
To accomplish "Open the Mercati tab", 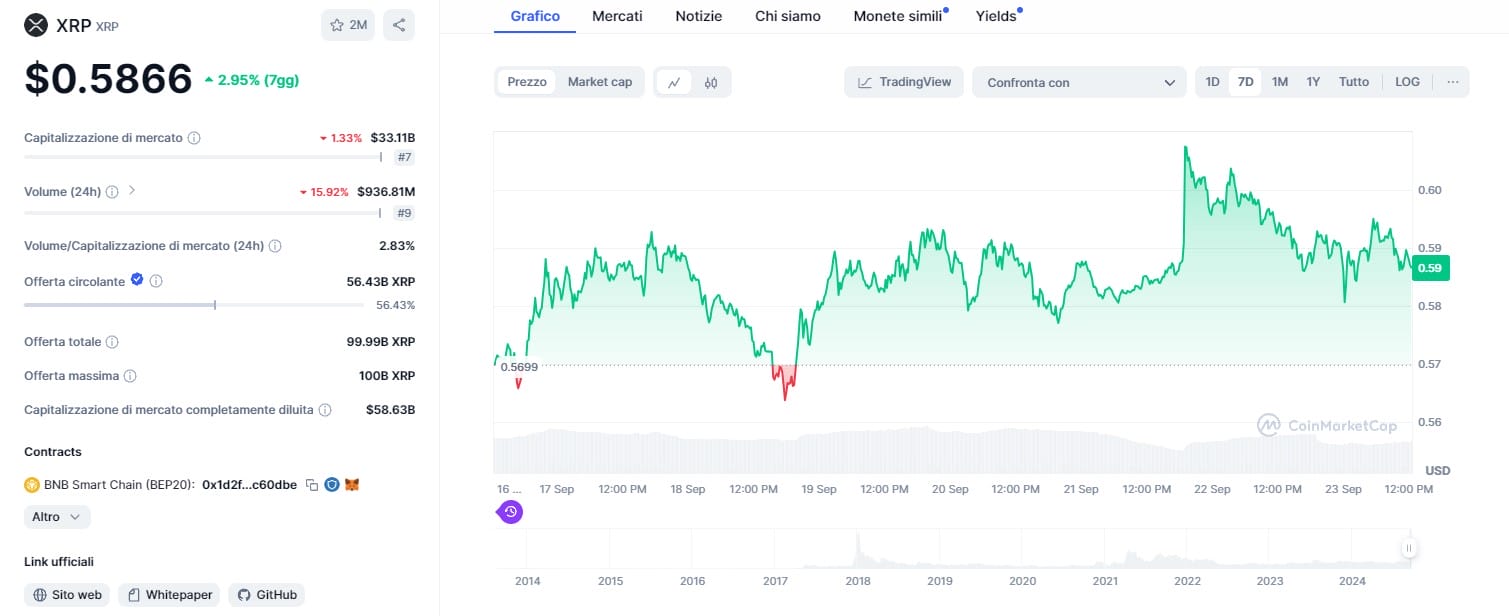I will point(617,16).
